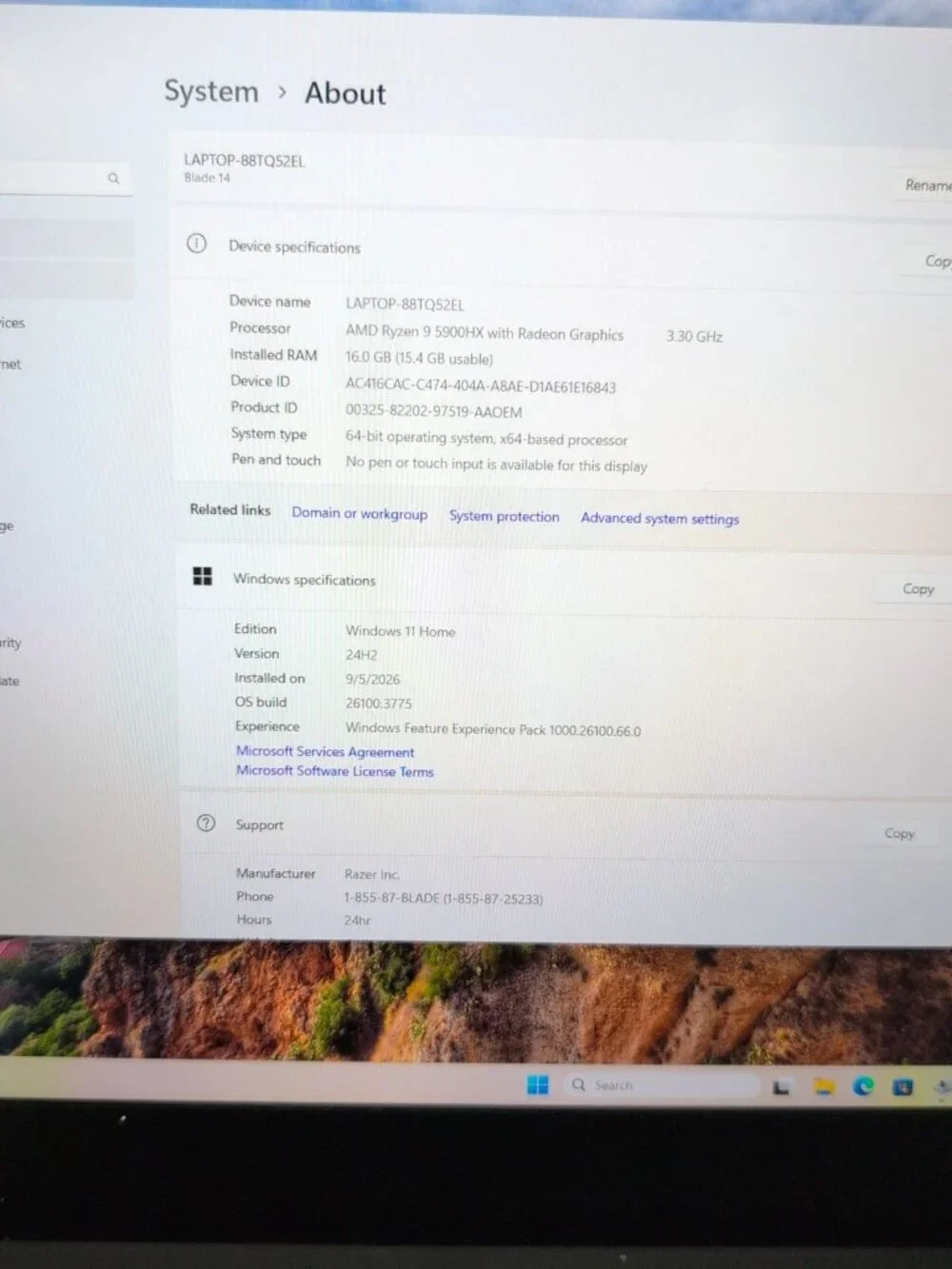Select the 24hr support hours value
952x1269 pixels.
pos(358,921)
